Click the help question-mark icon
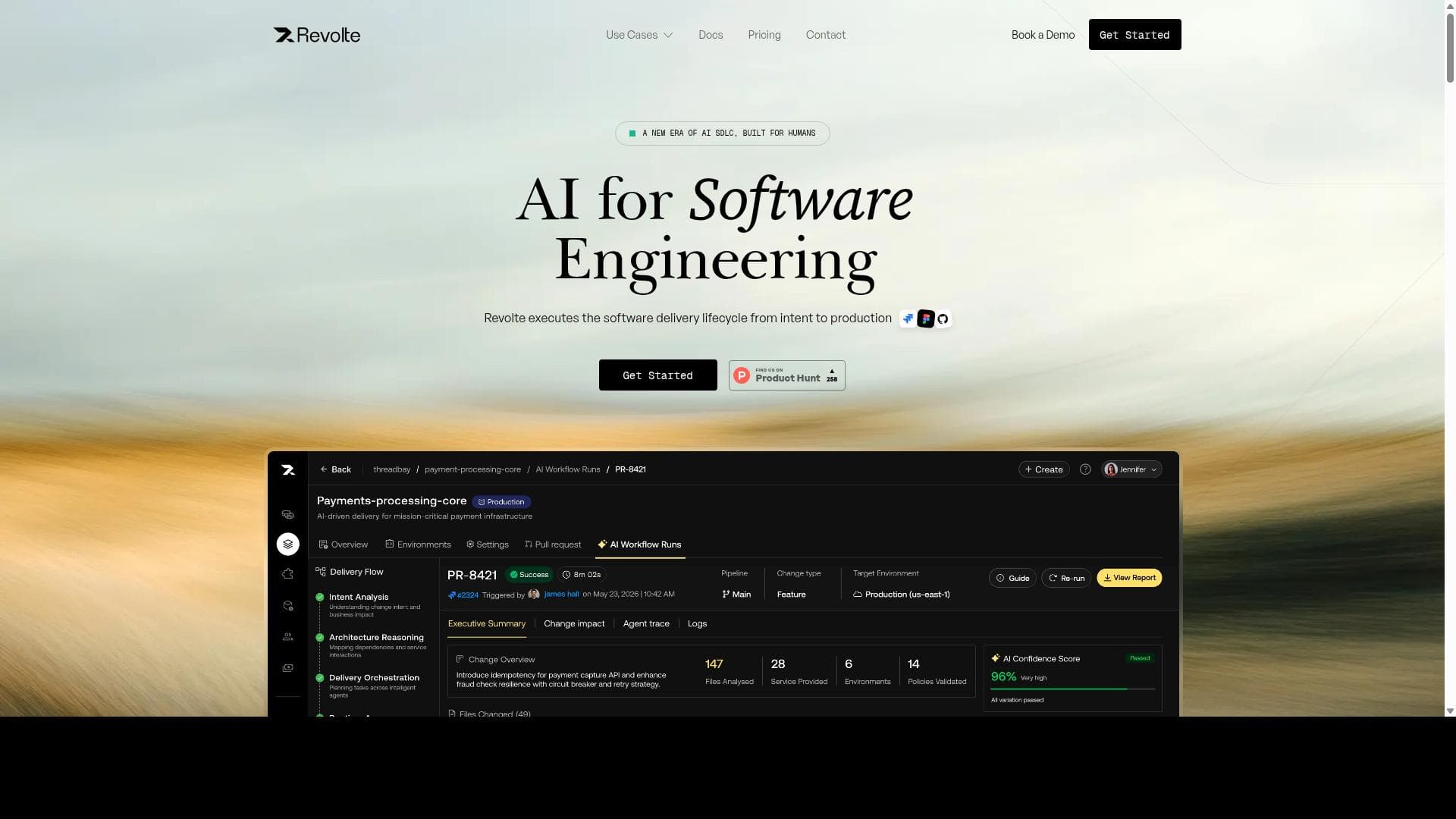 (x=1085, y=469)
